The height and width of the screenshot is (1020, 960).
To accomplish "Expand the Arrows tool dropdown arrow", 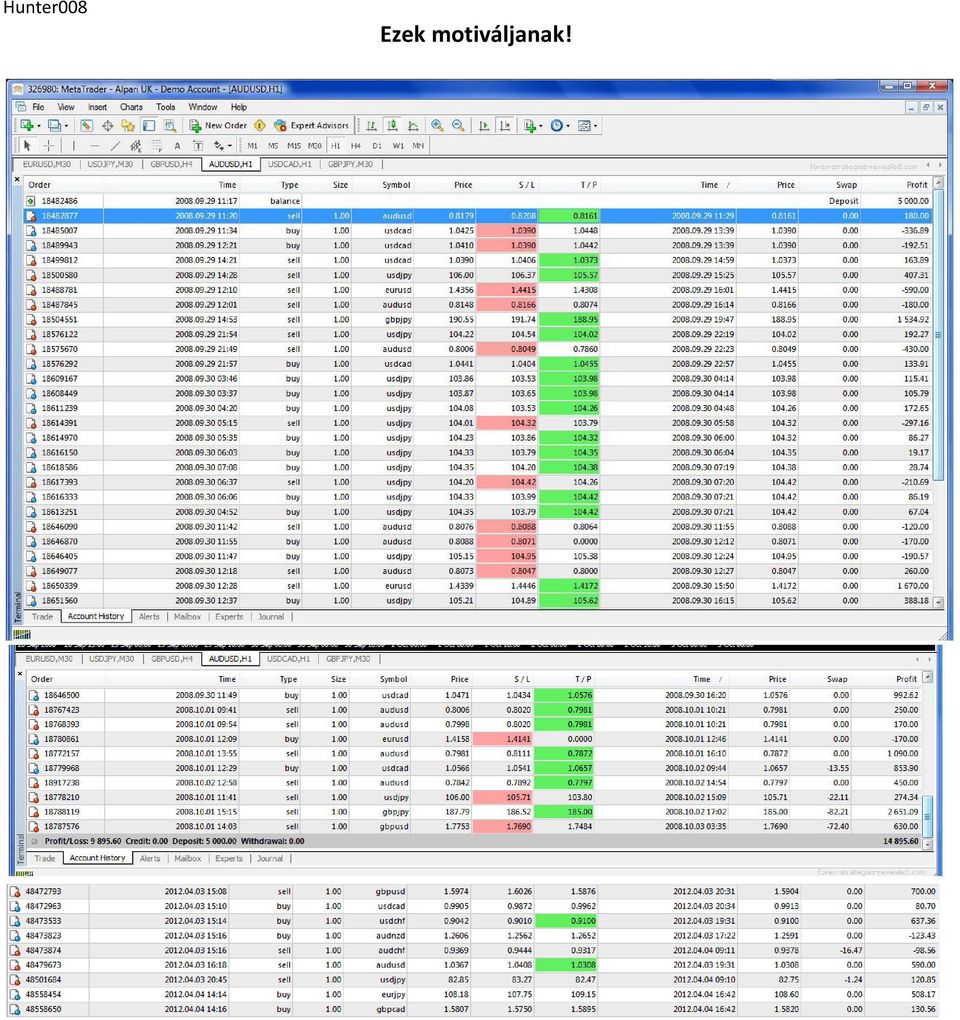I will 230,146.
